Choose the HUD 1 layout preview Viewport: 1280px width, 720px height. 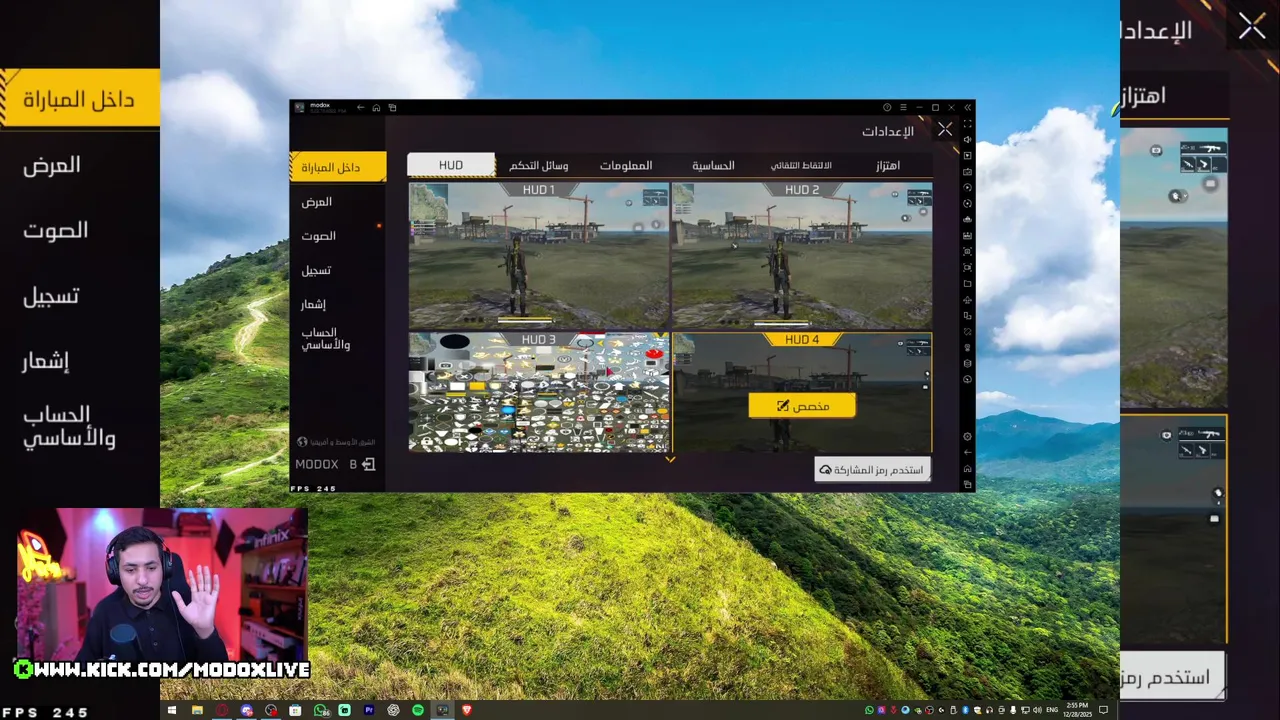point(538,255)
